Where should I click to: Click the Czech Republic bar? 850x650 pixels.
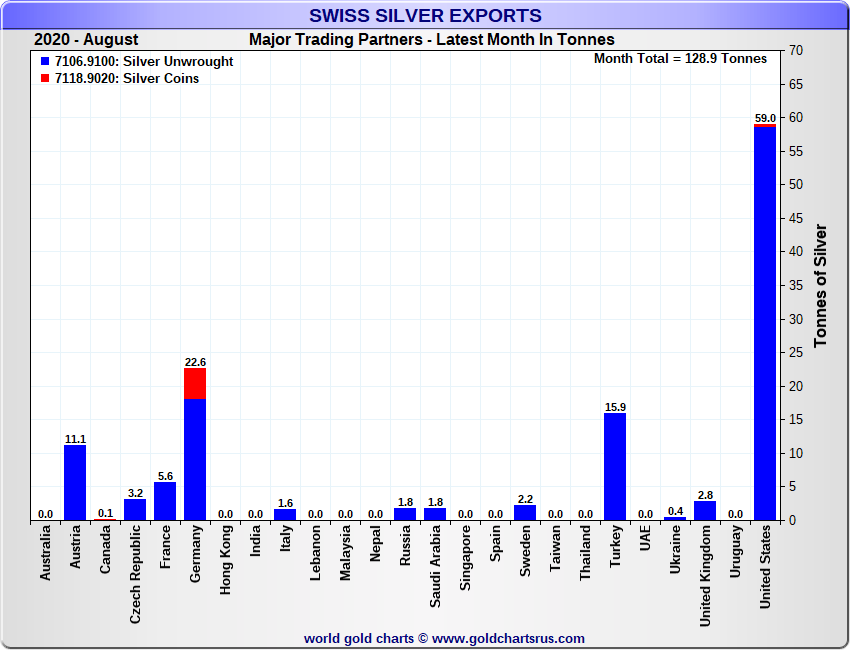[135, 509]
